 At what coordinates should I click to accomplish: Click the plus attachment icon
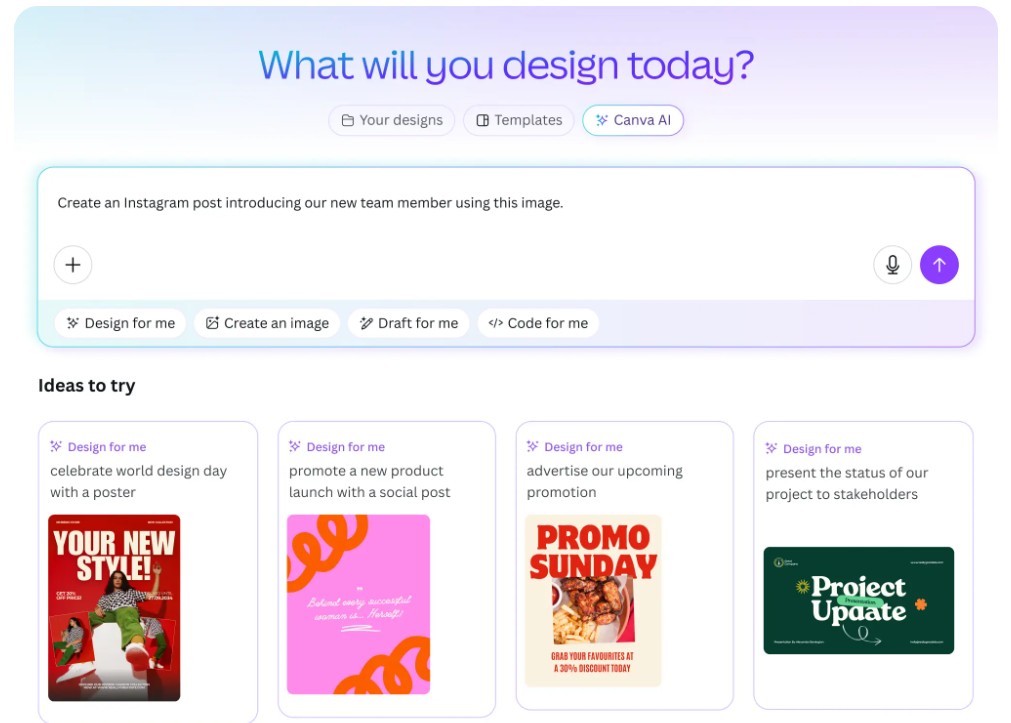coord(73,265)
